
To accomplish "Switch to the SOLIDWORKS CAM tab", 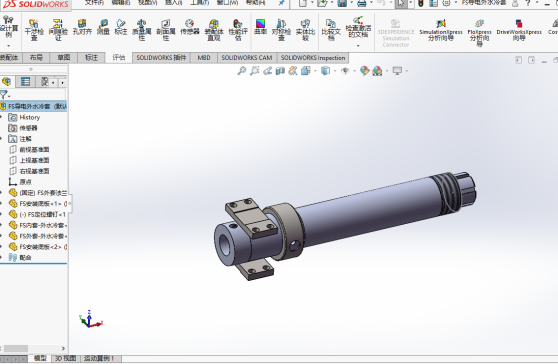I will coord(247,58).
